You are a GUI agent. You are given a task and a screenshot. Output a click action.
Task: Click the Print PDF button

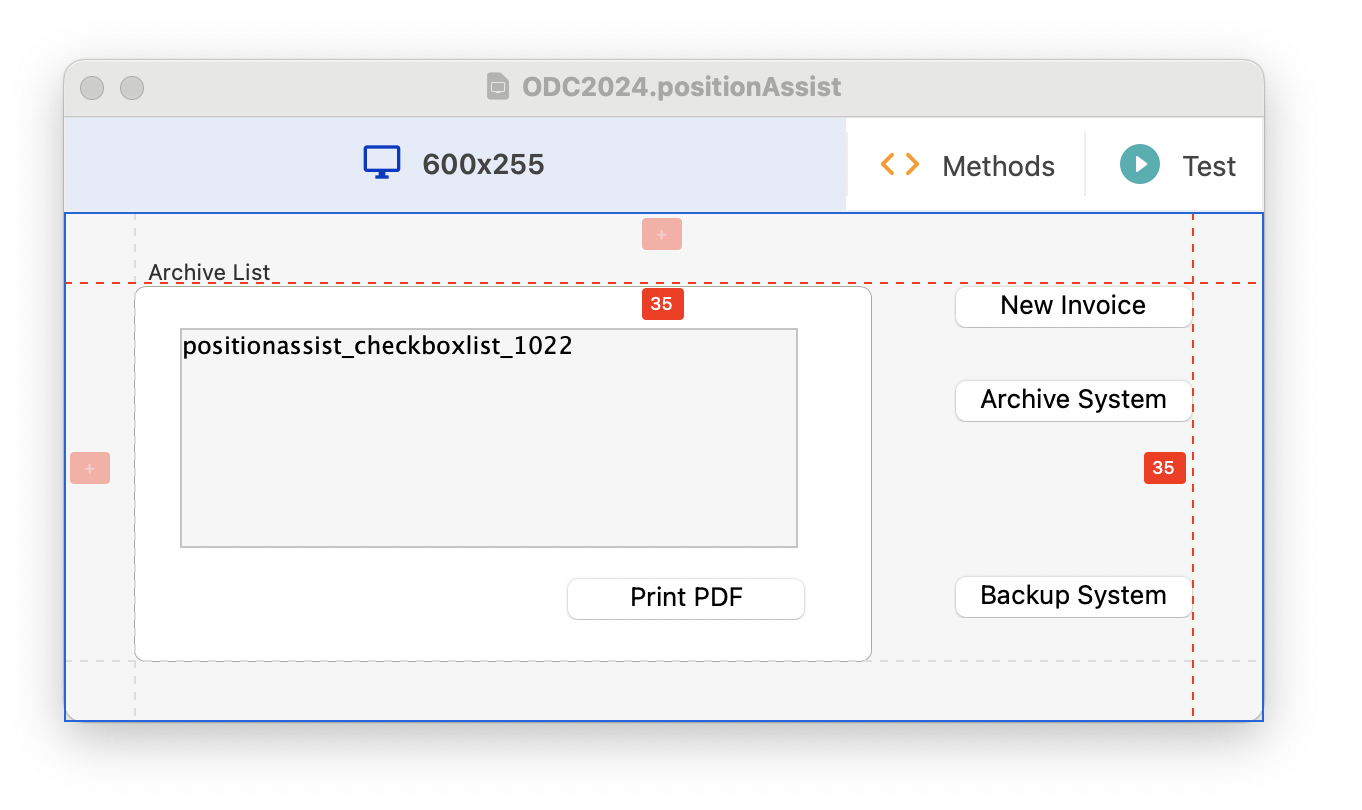tap(686, 598)
